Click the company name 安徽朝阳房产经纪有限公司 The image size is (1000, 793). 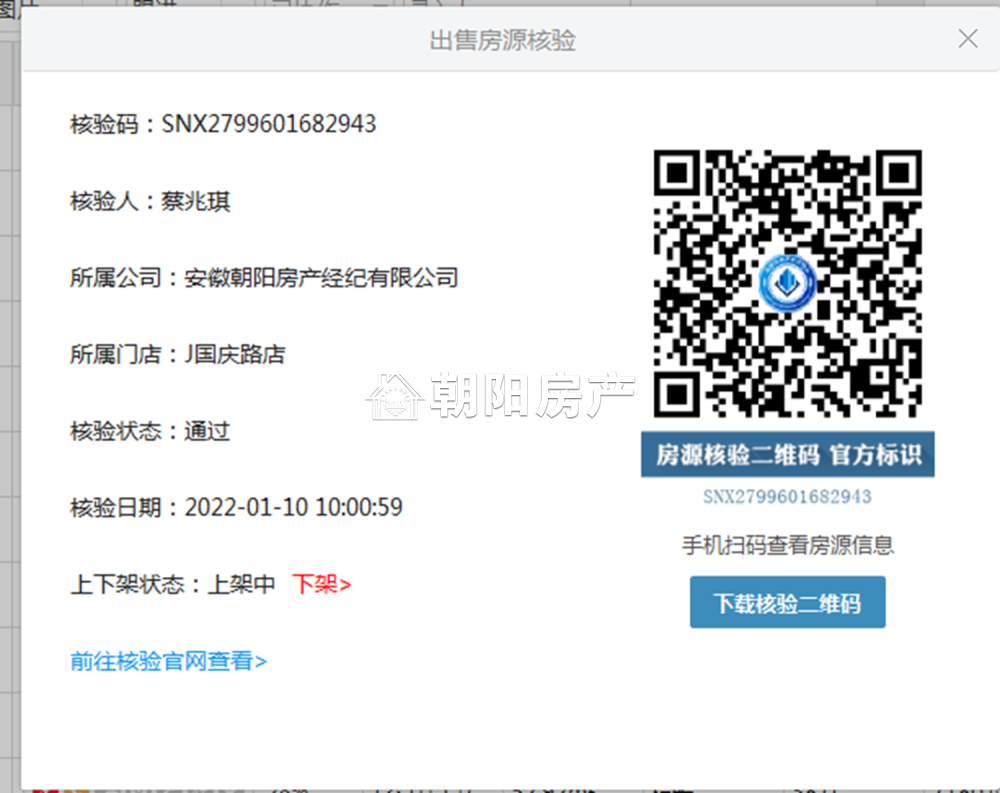pyautogui.click(x=321, y=278)
